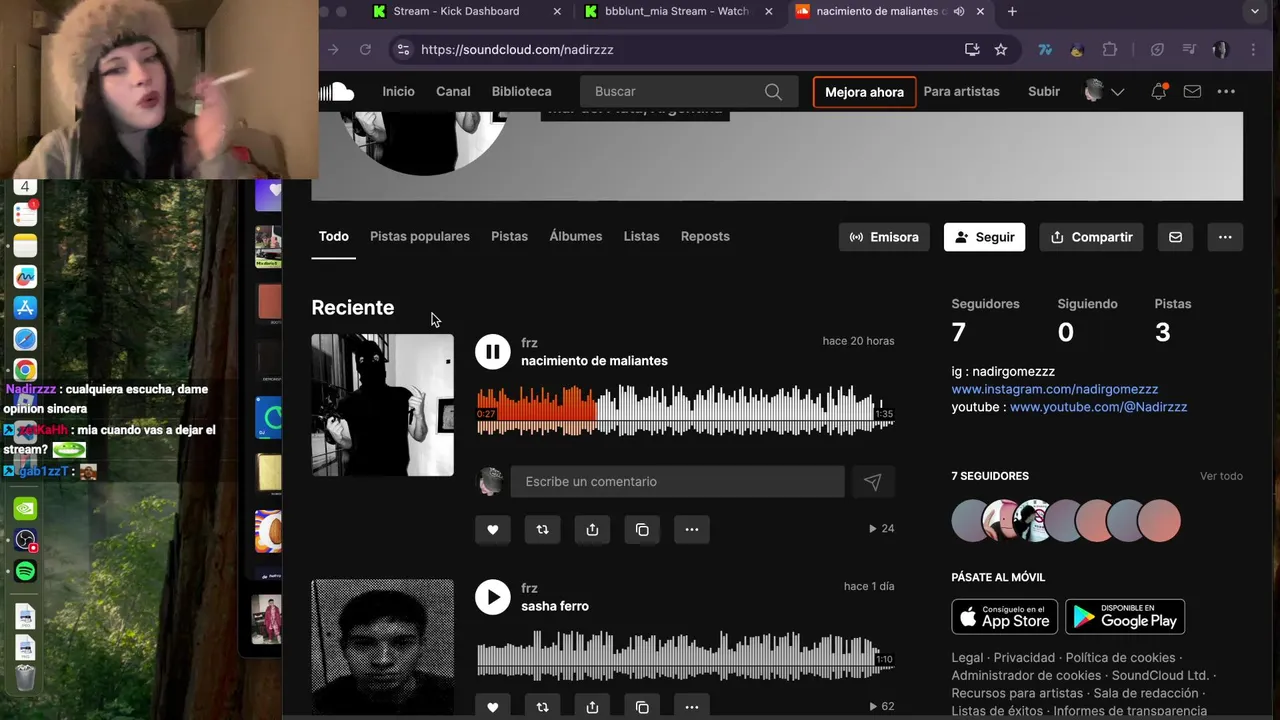
Task: Open the Google Play download badge
Action: 1125,617
